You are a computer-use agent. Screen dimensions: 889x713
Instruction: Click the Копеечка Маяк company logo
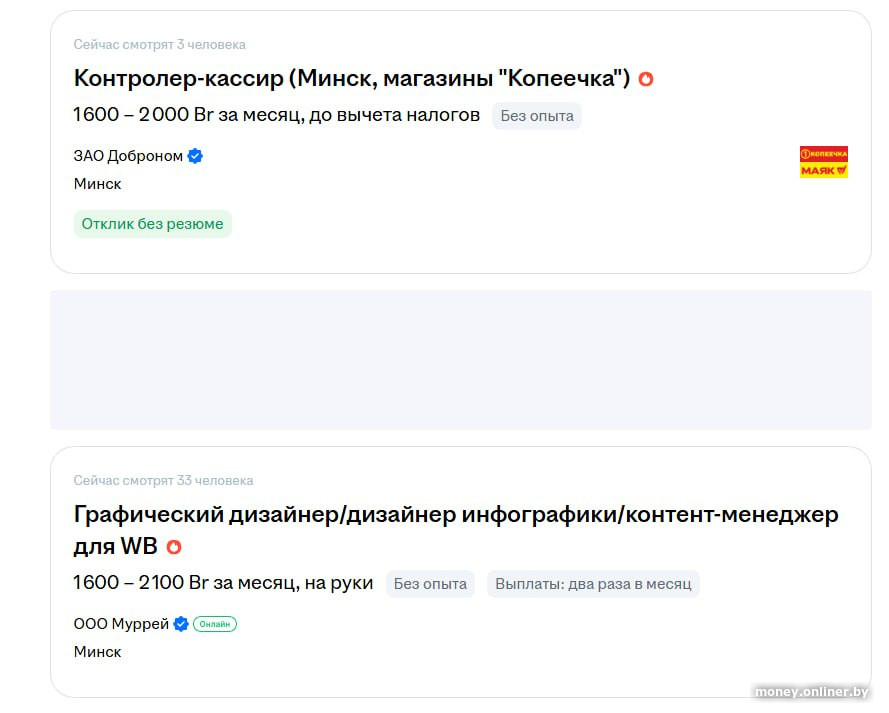[823, 162]
